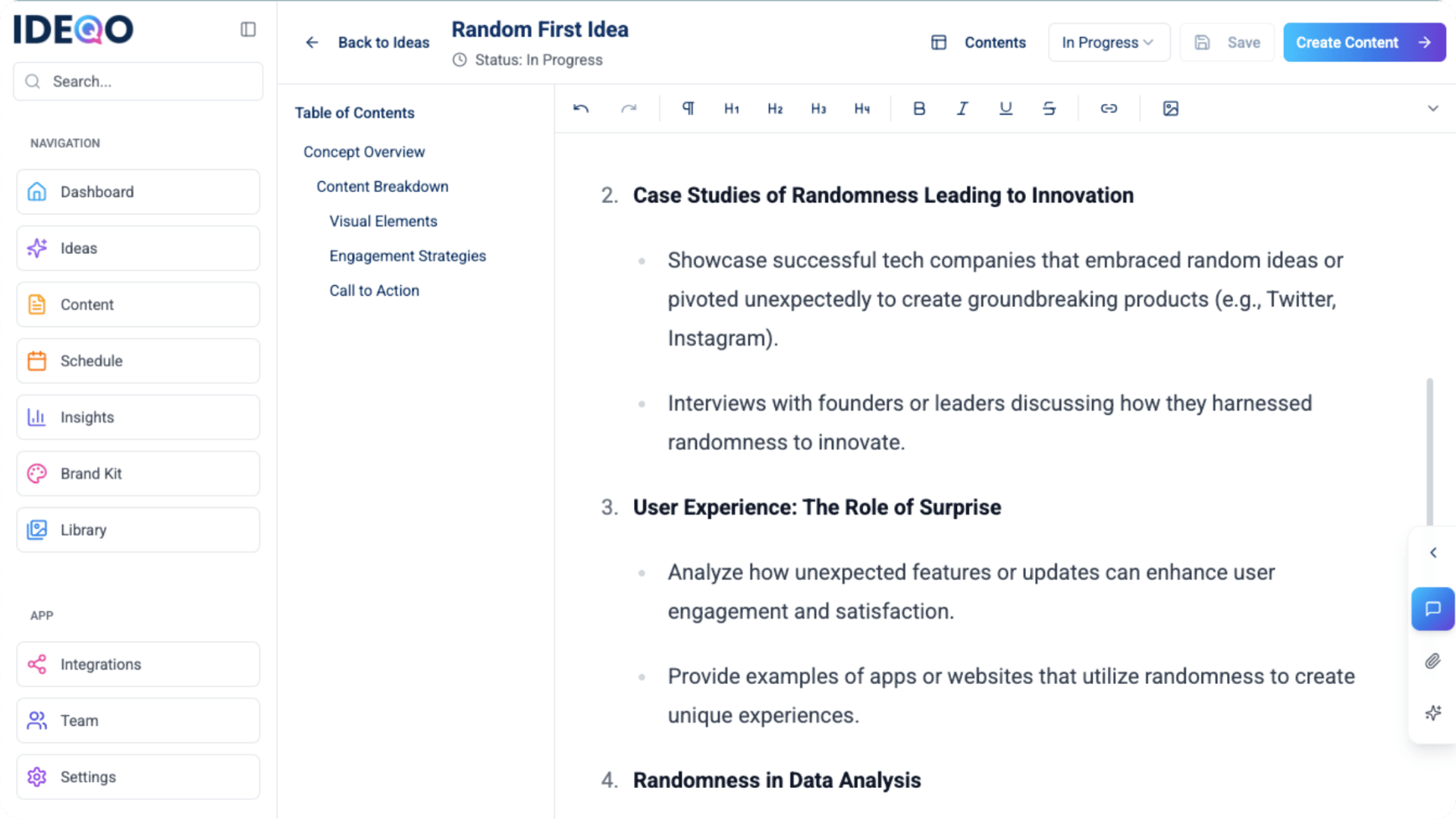Apply Heading 1 formatting
1456x819 pixels.
(x=731, y=108)
